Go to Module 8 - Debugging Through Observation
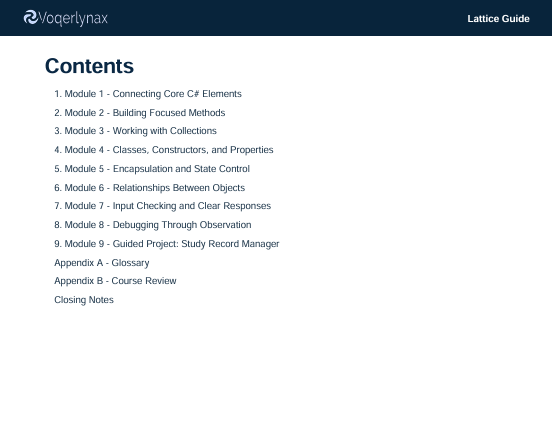 (x=153, y=225)
